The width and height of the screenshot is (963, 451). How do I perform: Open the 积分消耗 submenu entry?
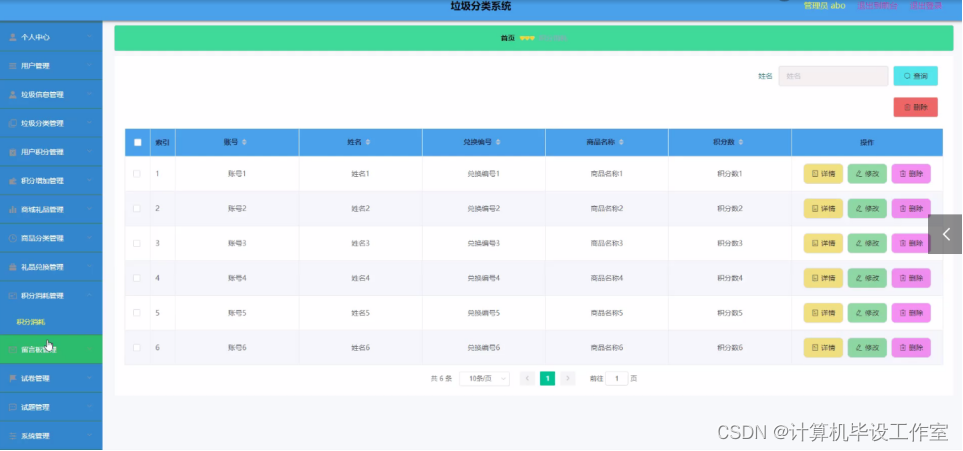tap(31, 322)
